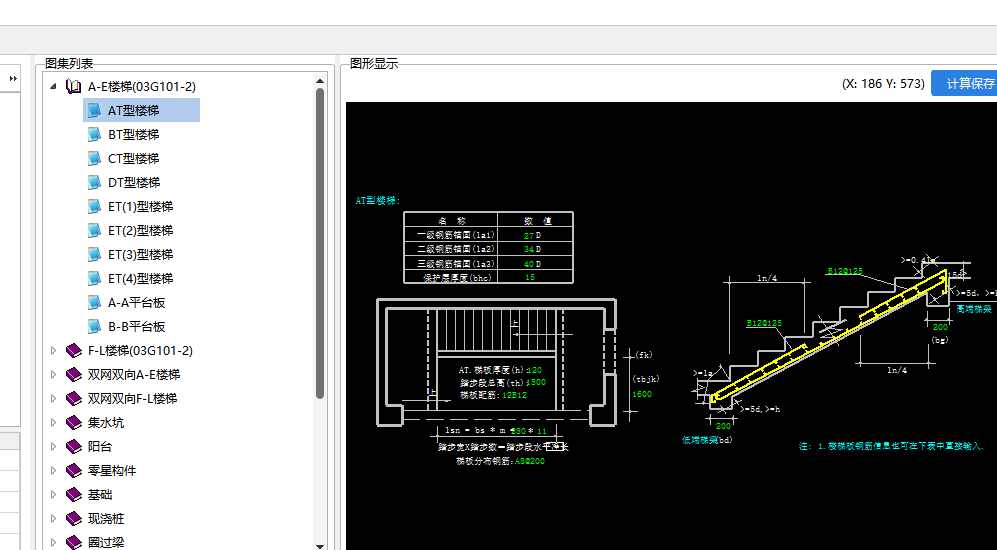
Task: Click the 高端梯梁 bg width value 200
Action: coord(940,327)
